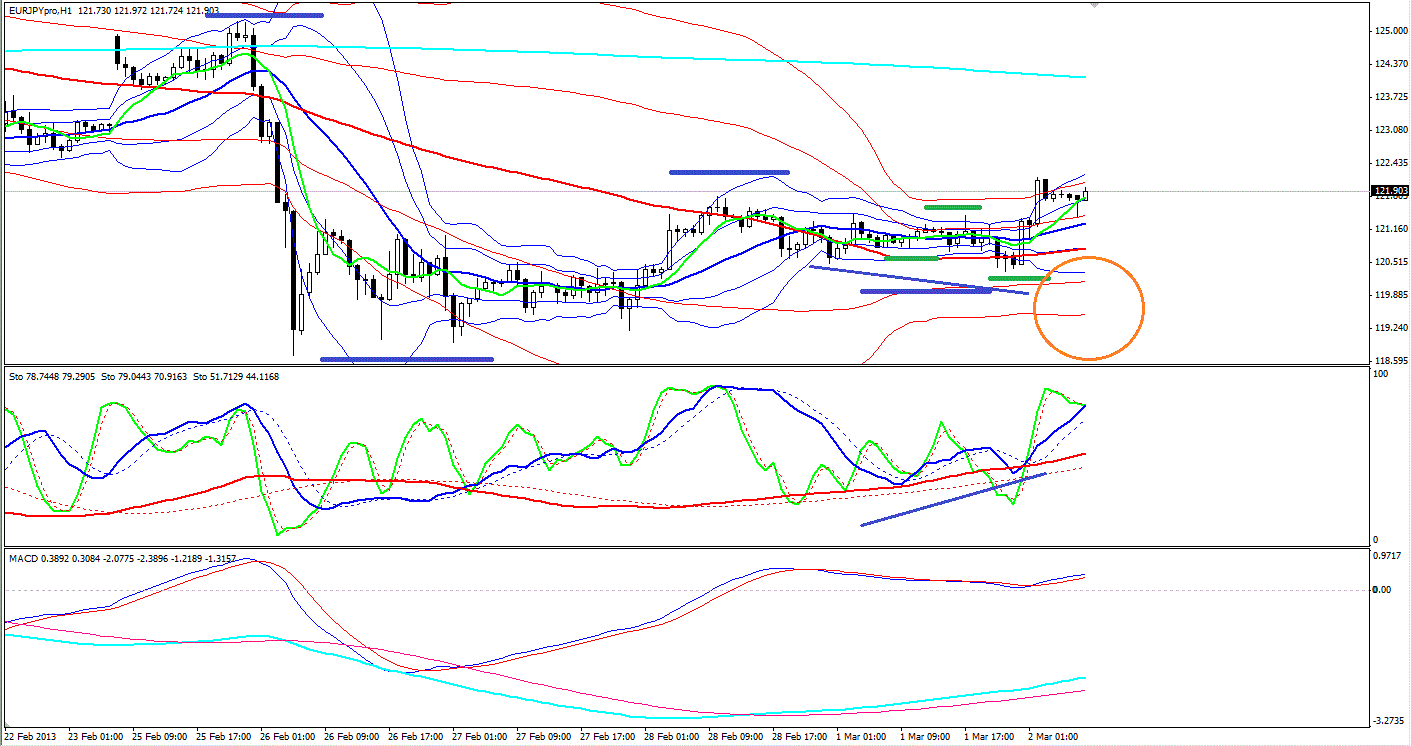Click the 2 Mar 01:00 time label

[x=1055, y=737]
